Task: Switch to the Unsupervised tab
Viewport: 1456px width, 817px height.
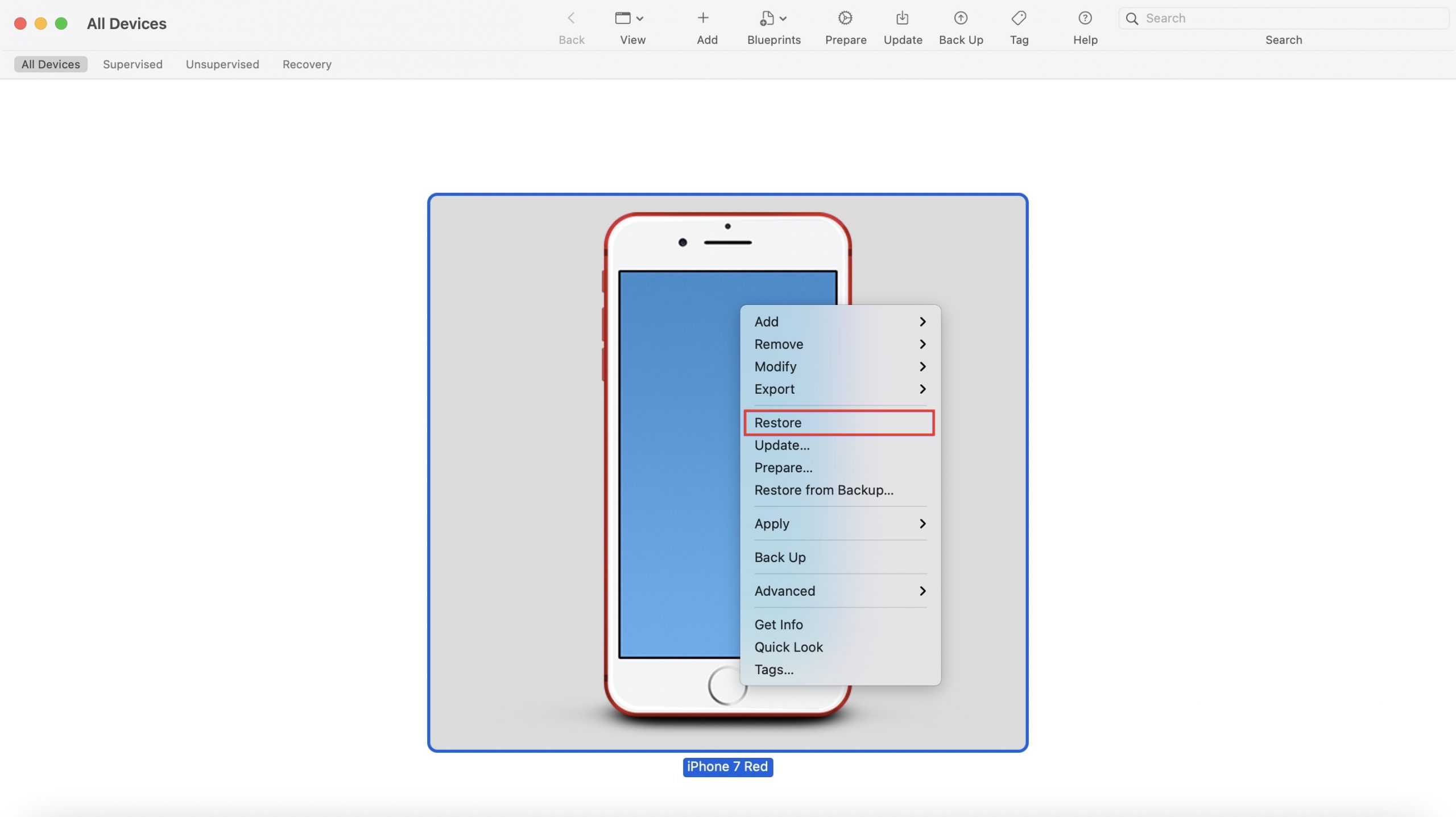Action: click(222, 64)
